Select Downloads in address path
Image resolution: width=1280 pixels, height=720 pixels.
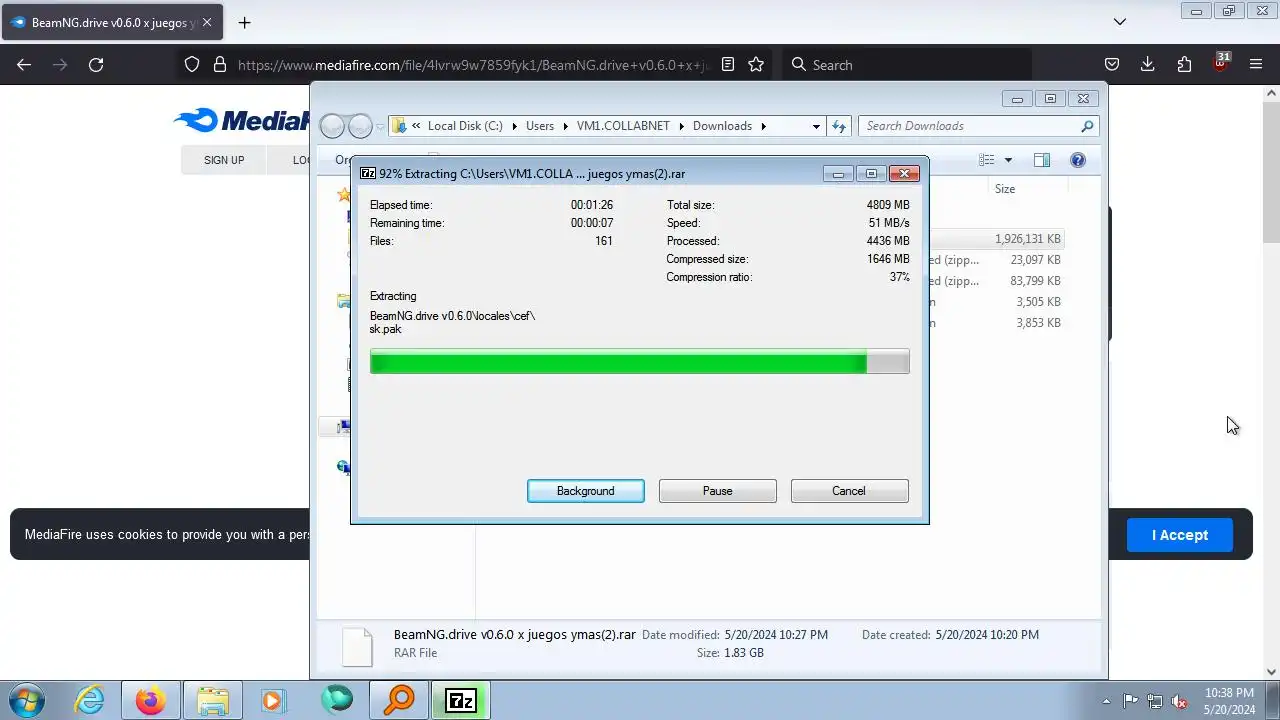(x=722, y=126)
